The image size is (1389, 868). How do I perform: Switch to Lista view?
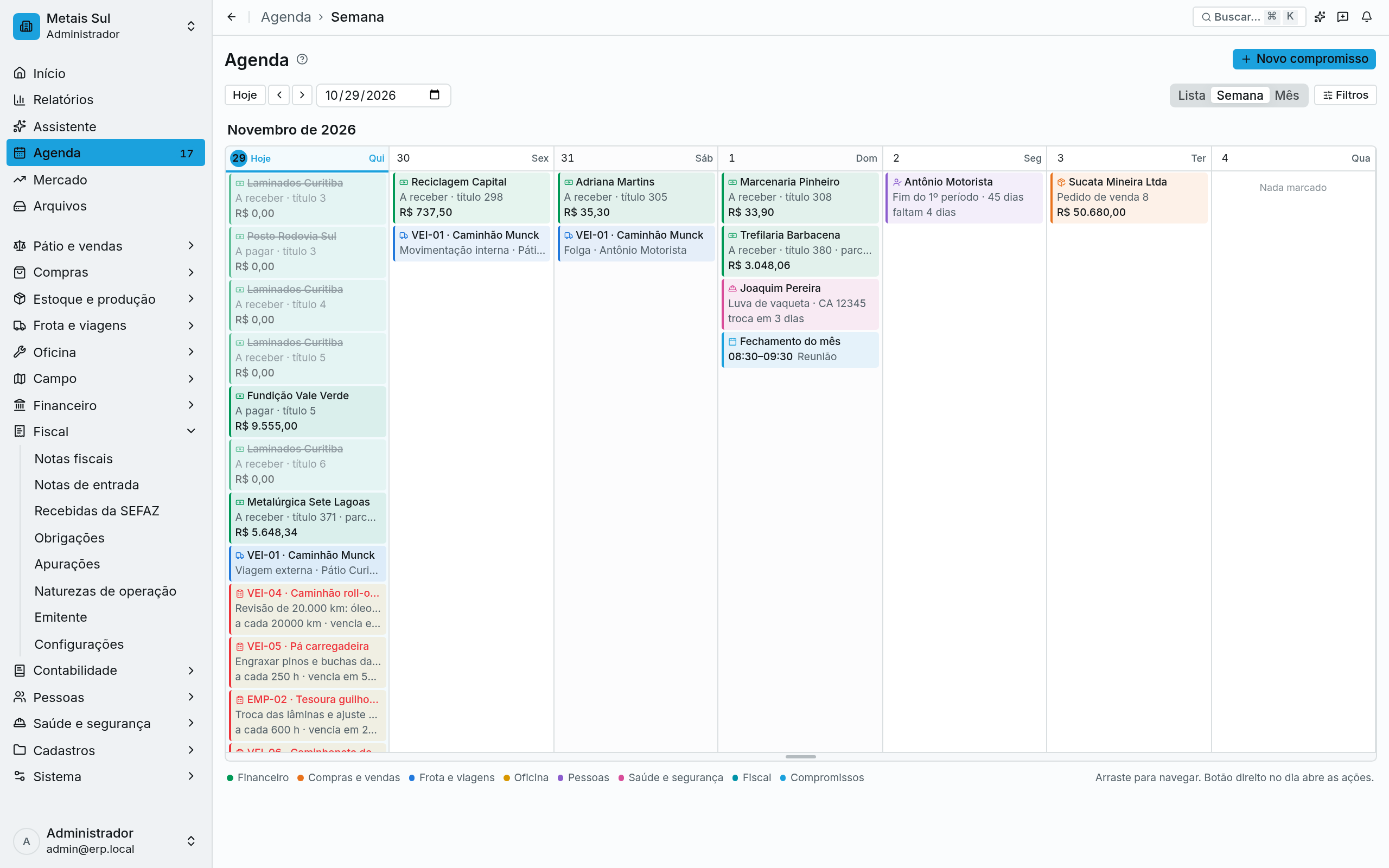click(x=1191, y=95)
